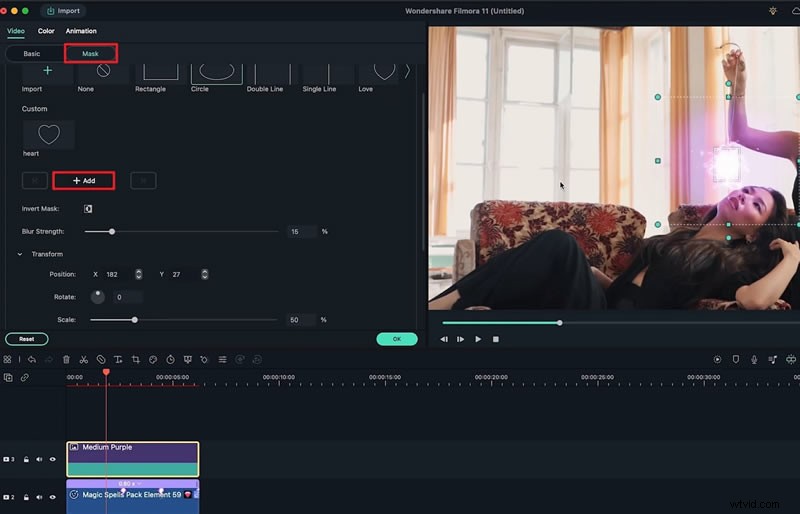Show more mask shapes with right chevron
Screen dimensions: 800x514
pos(408,71)
